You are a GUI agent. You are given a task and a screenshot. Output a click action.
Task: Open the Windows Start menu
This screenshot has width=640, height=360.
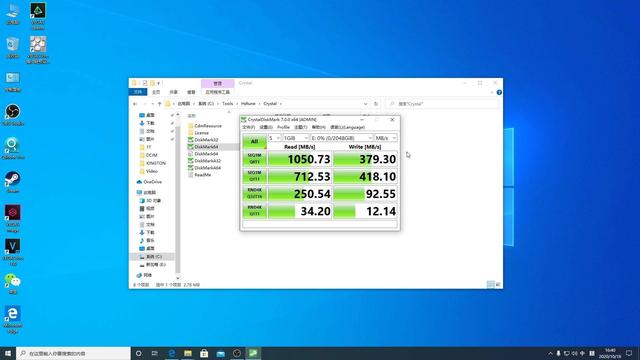coord(8,353)
